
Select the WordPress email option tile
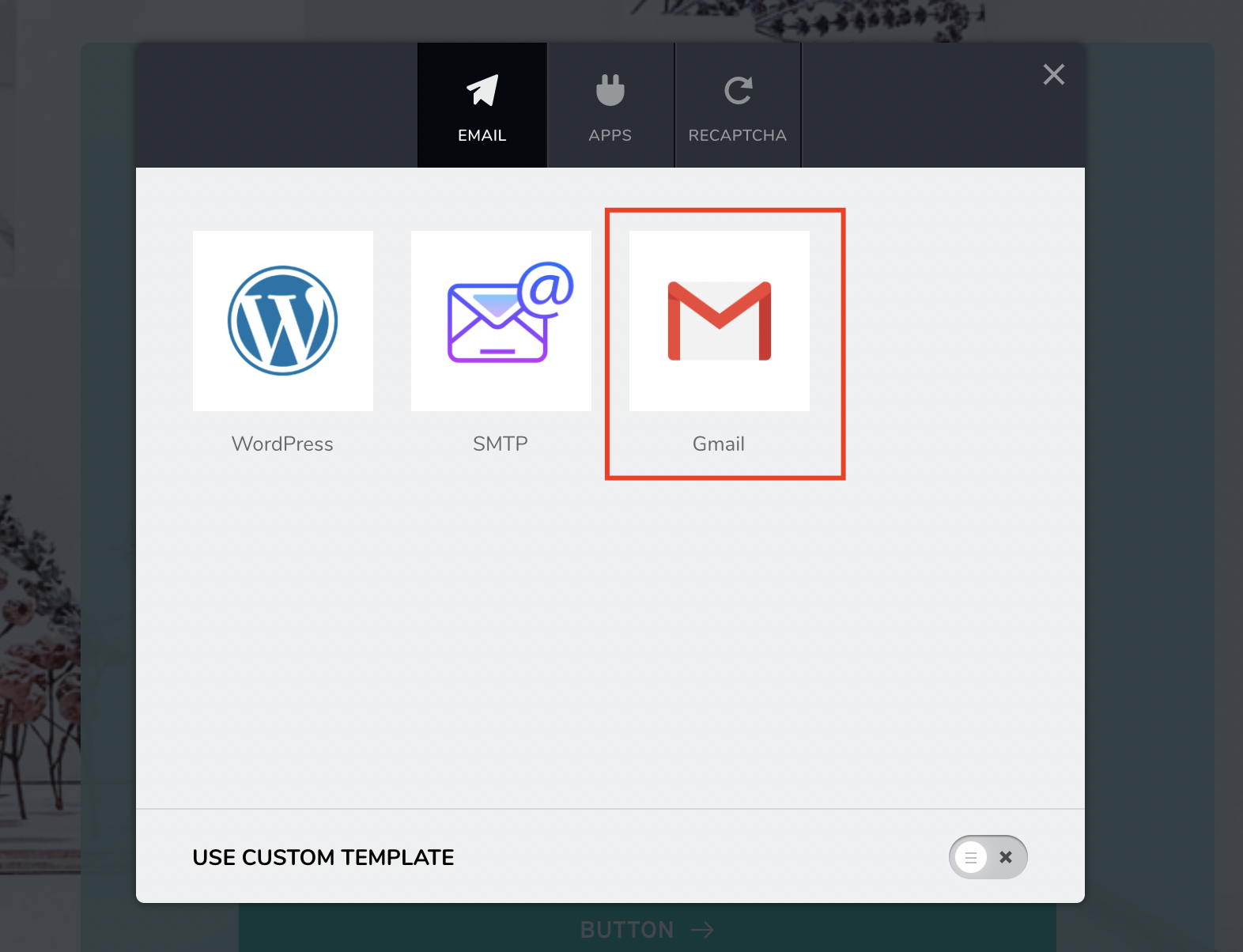283,321
